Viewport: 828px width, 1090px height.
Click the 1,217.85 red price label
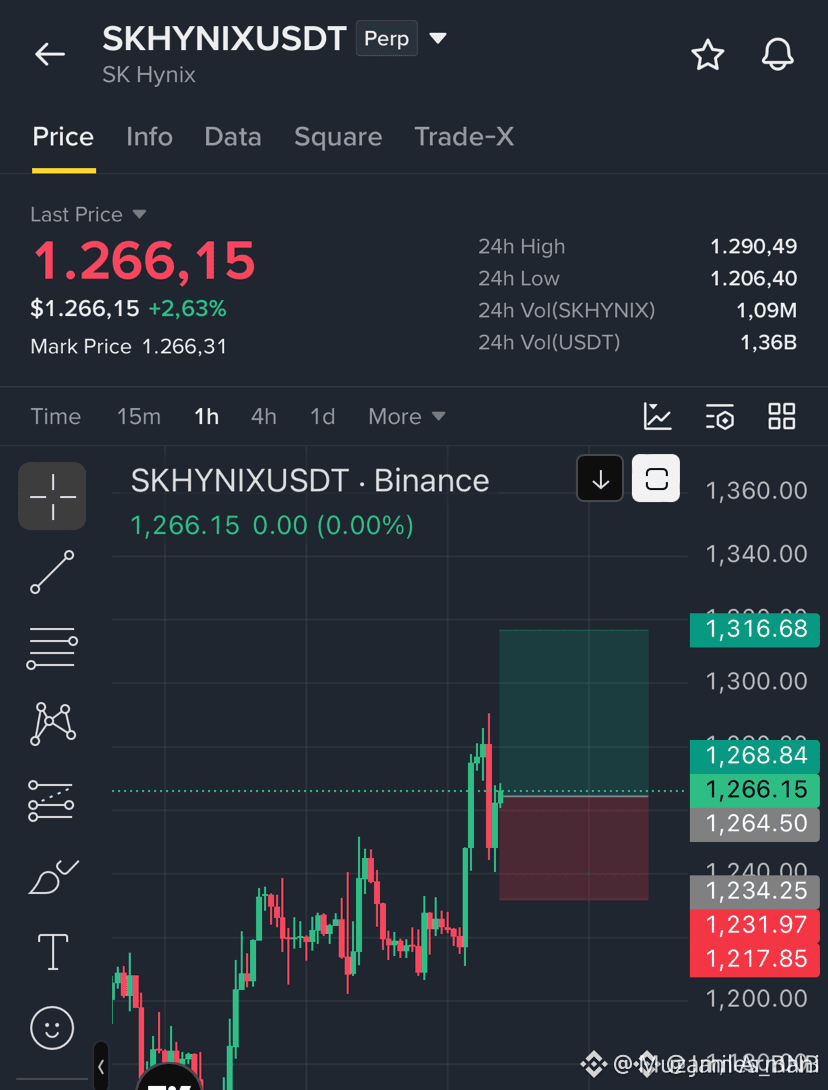(x=755, y=959)
